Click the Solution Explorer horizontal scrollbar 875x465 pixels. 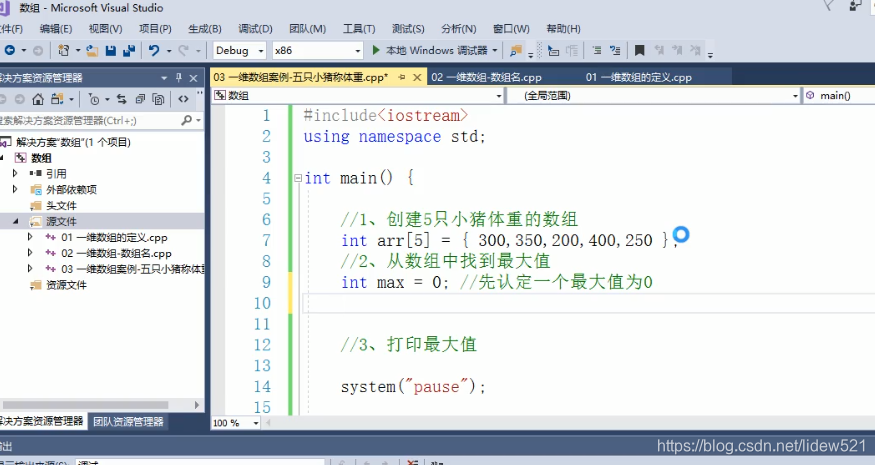click(x=85, y=405)
